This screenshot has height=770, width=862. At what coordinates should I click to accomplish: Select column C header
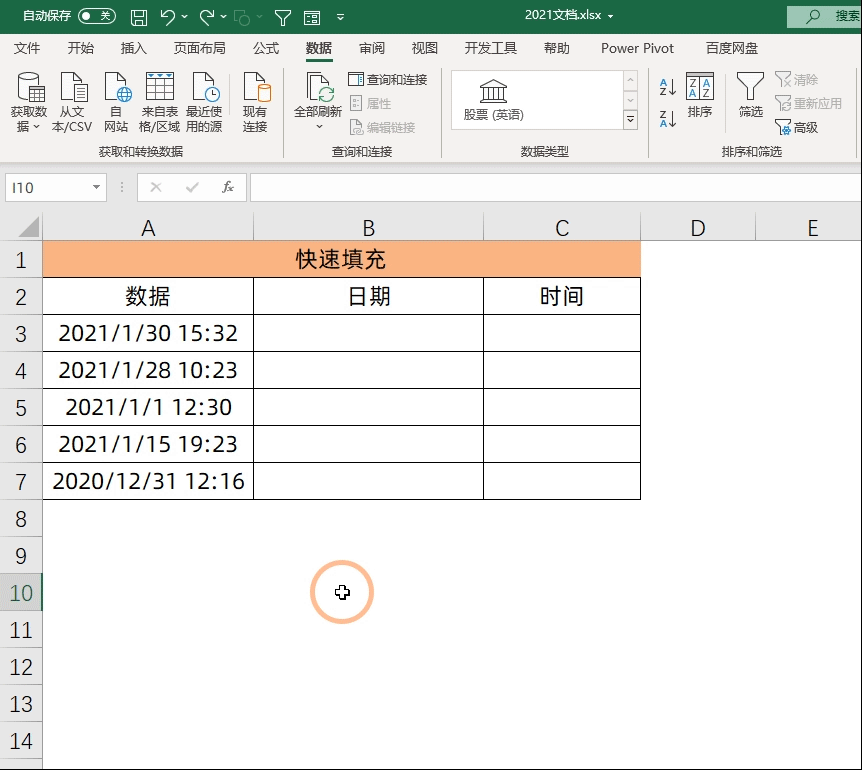click(562, 228)
